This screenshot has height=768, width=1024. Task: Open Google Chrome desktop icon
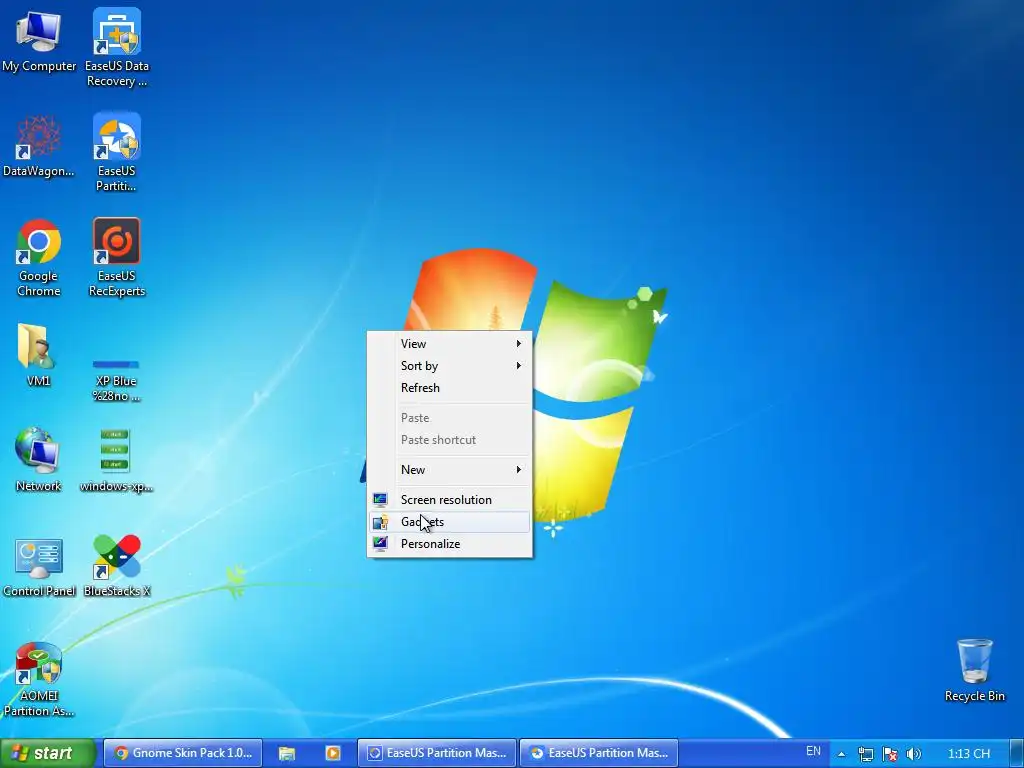(39, 257)
